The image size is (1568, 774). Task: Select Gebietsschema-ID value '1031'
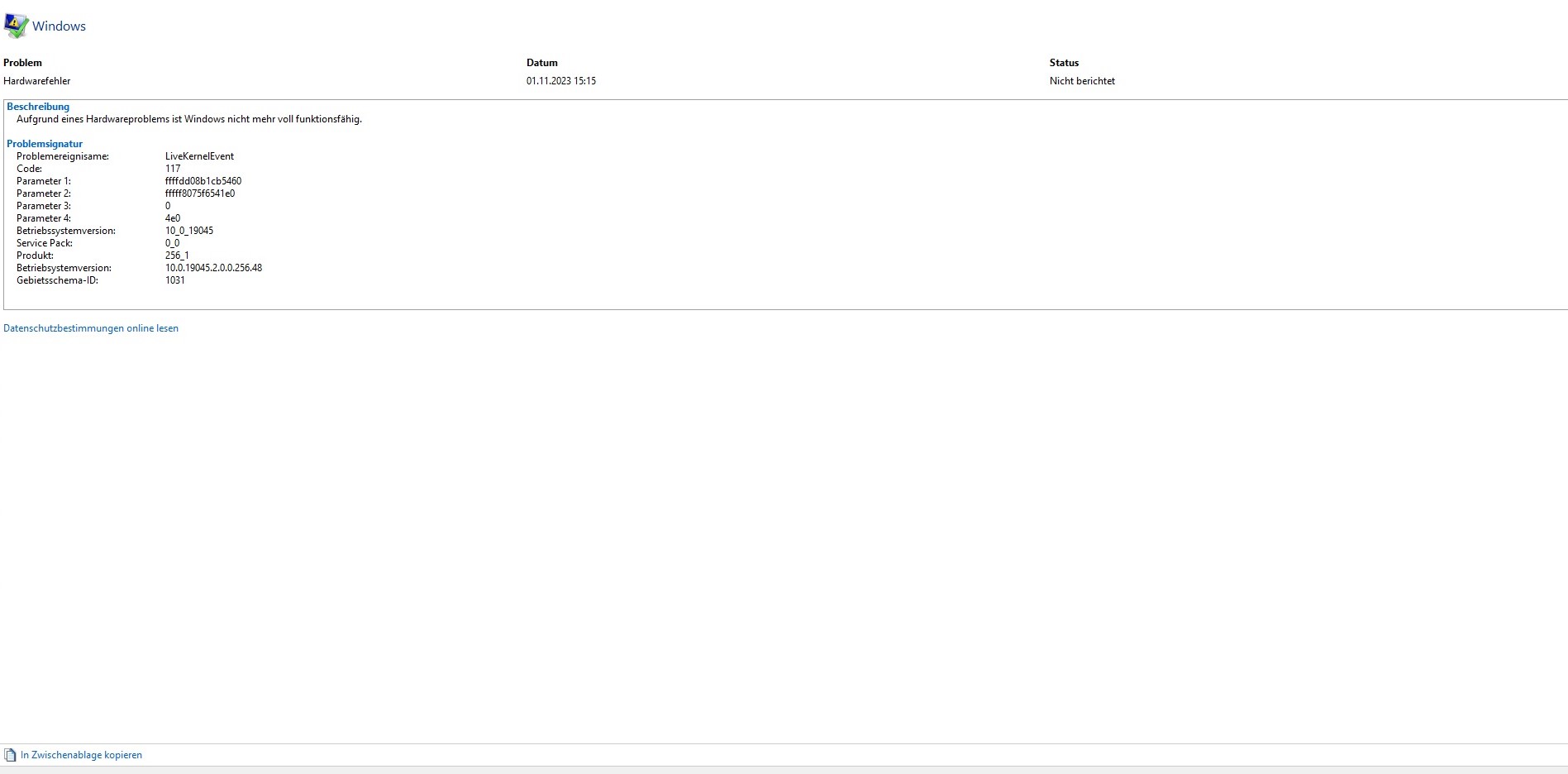click(x=175, y=280)
